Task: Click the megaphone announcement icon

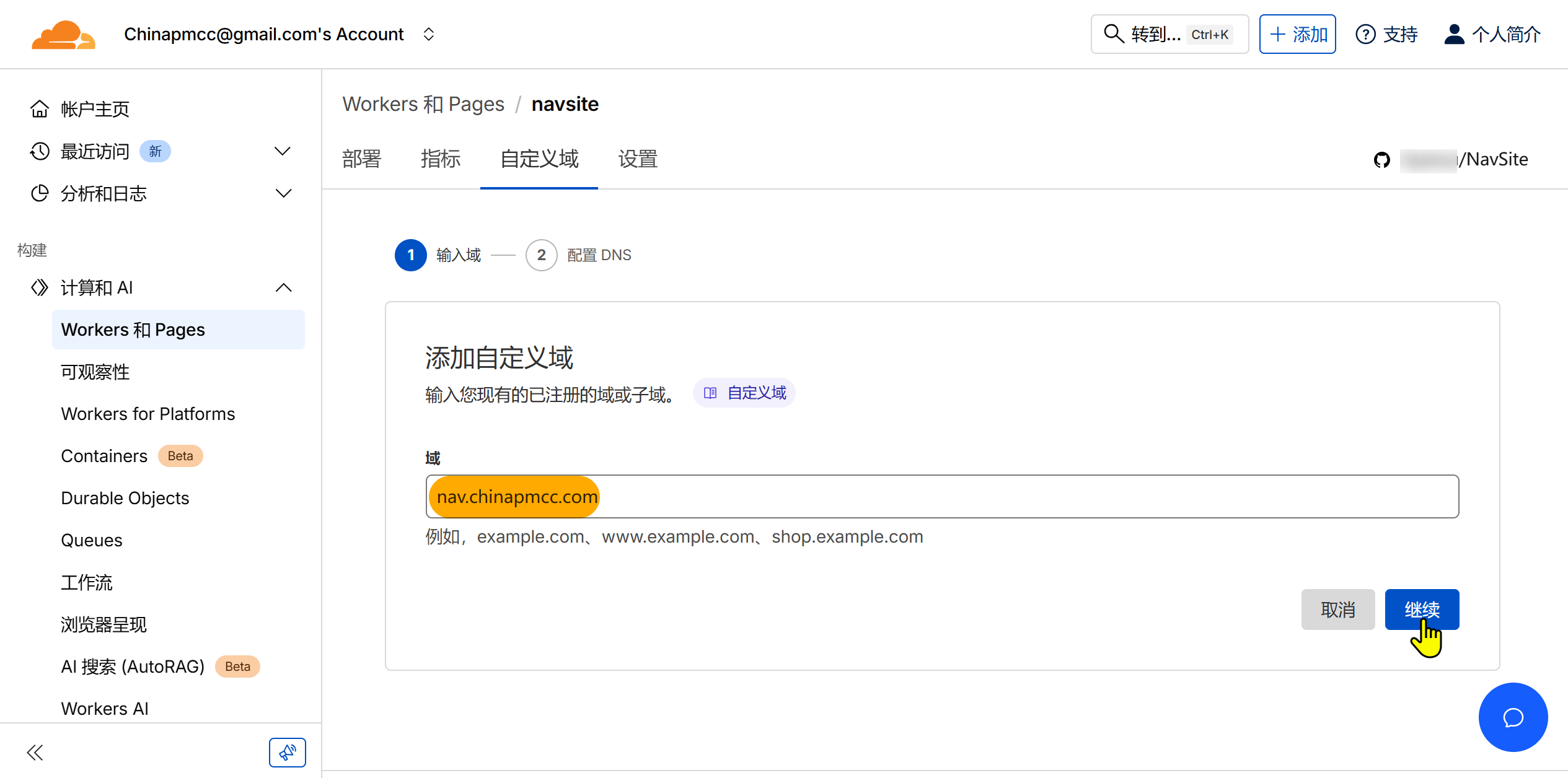Action: click(x=287, y=752)
